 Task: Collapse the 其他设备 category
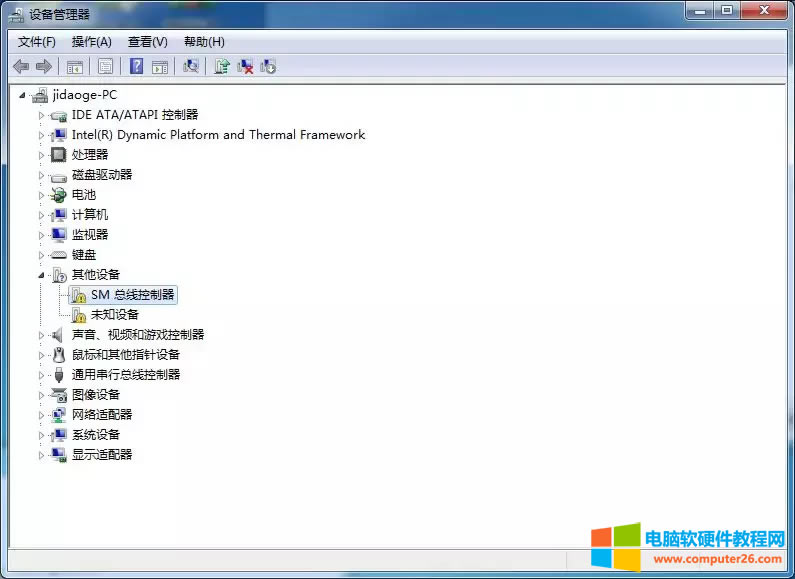point(42,275)
